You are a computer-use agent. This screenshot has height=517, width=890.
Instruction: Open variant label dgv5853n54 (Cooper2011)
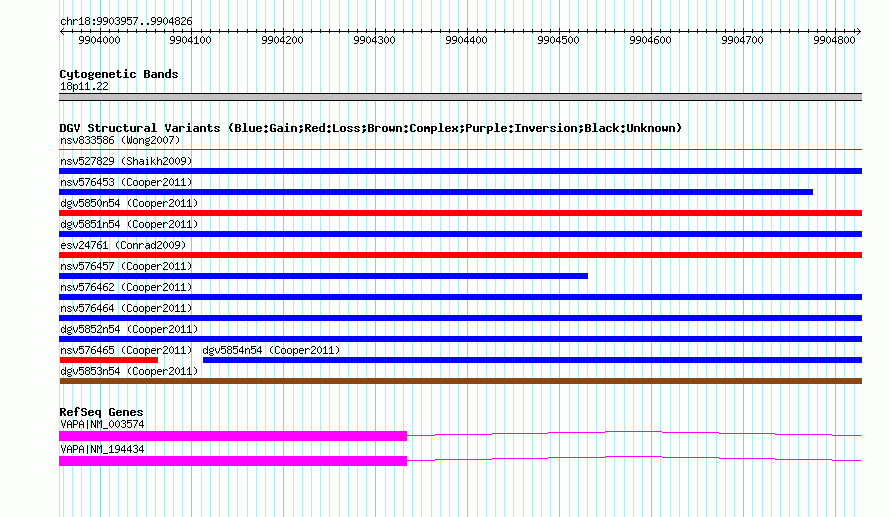(x=129, y=371)
